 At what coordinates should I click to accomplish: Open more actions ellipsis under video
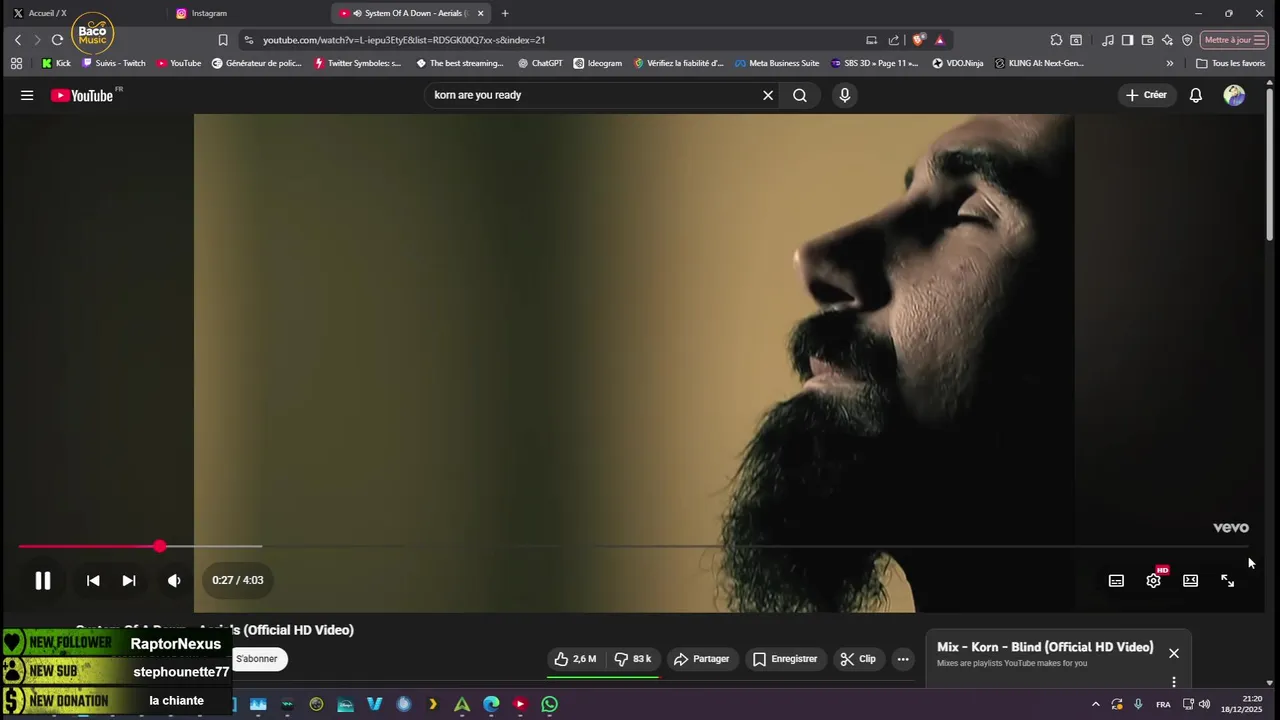903,659
